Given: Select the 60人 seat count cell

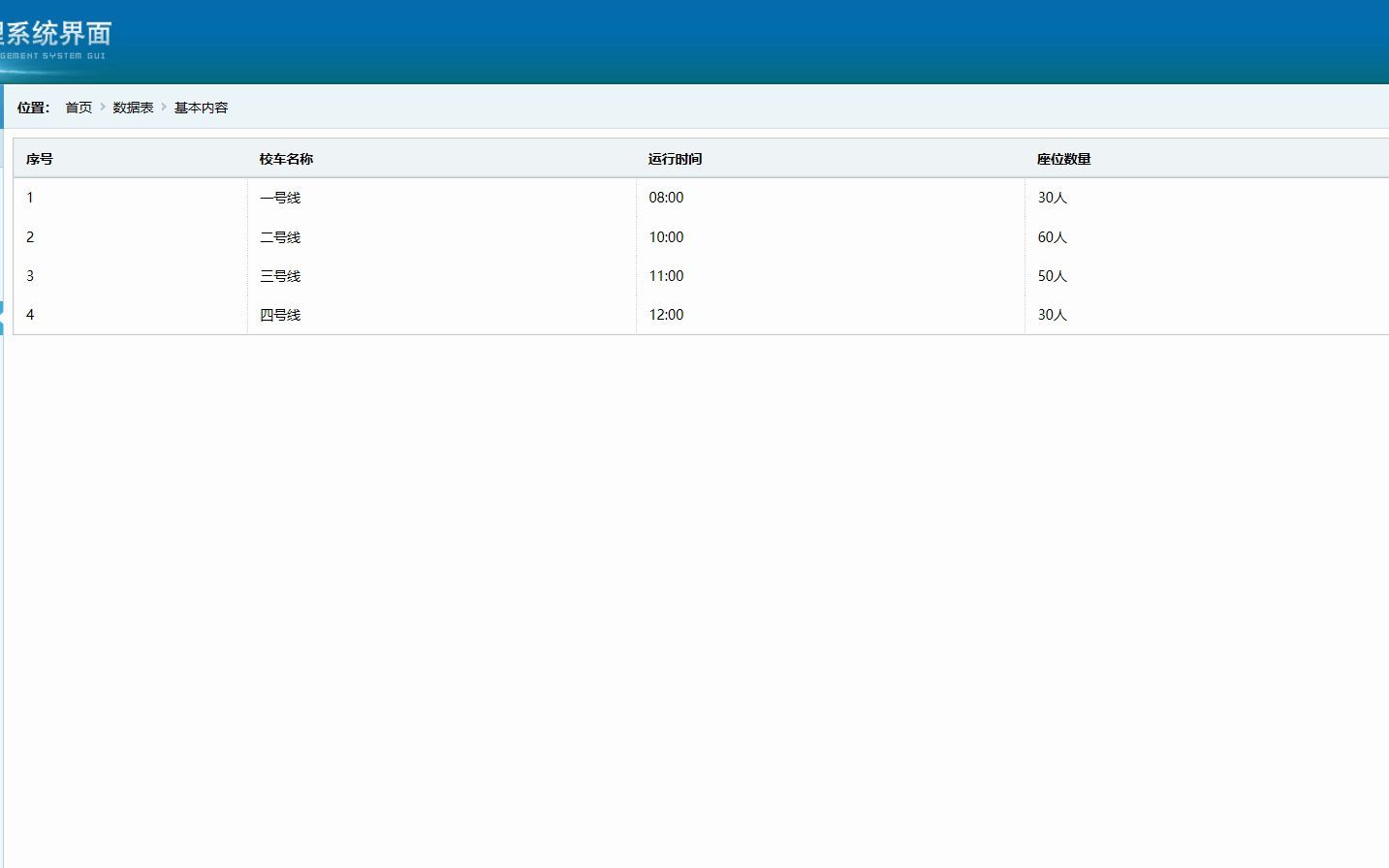Looking at the screenshot, I should [1052, 237].
